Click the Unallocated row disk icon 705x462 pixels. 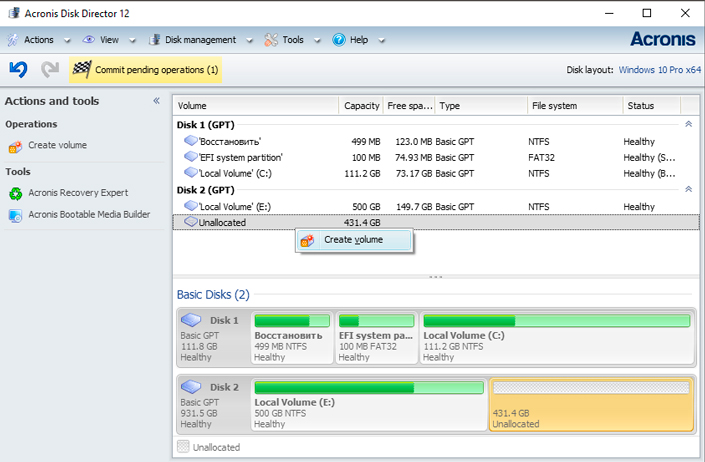191,222
